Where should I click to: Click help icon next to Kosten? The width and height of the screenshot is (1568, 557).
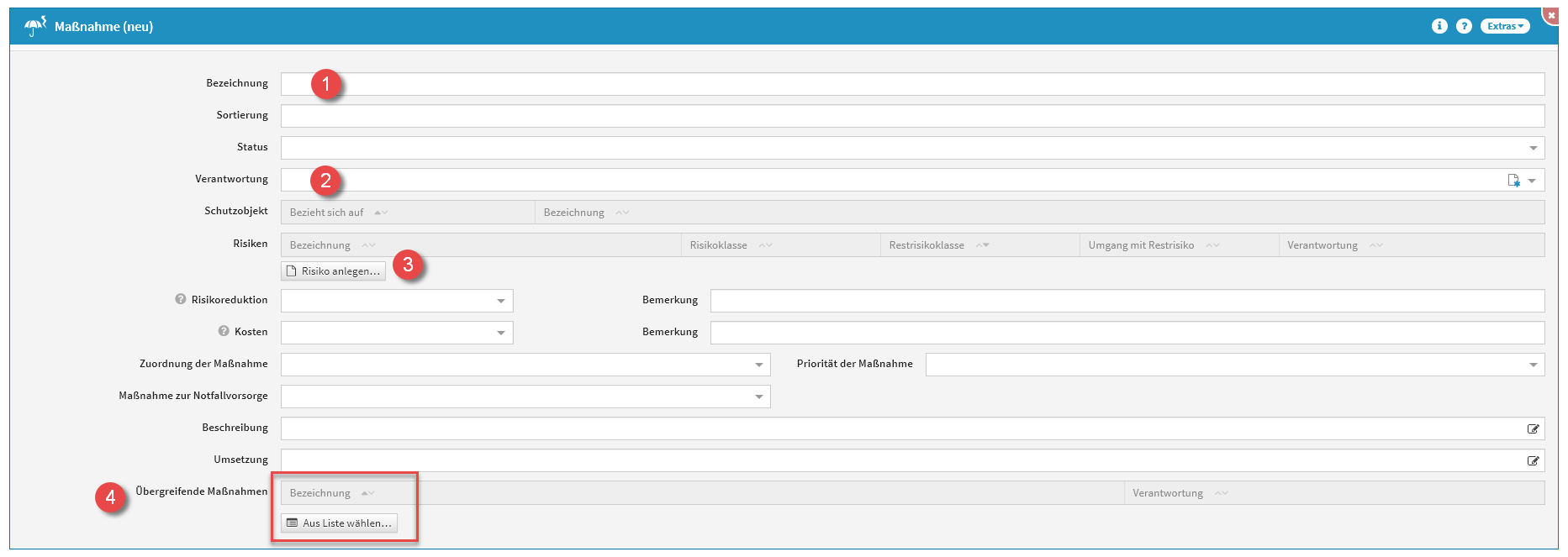(x=224, y=332)
